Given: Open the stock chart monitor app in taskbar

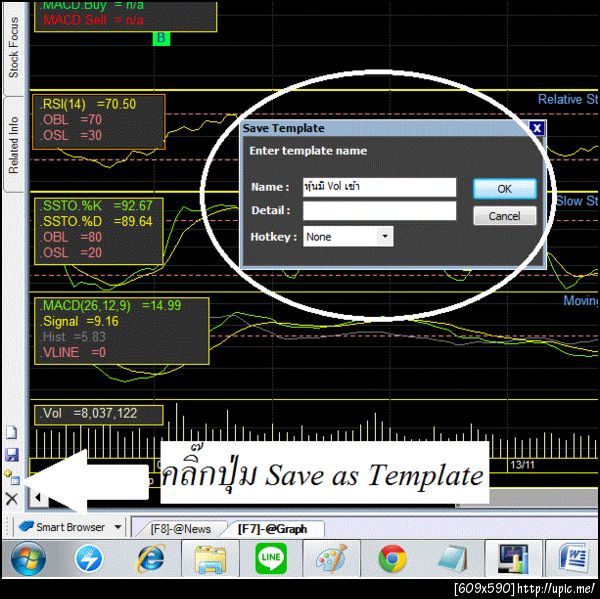Looking at the screenshot, I should (513, 559).
